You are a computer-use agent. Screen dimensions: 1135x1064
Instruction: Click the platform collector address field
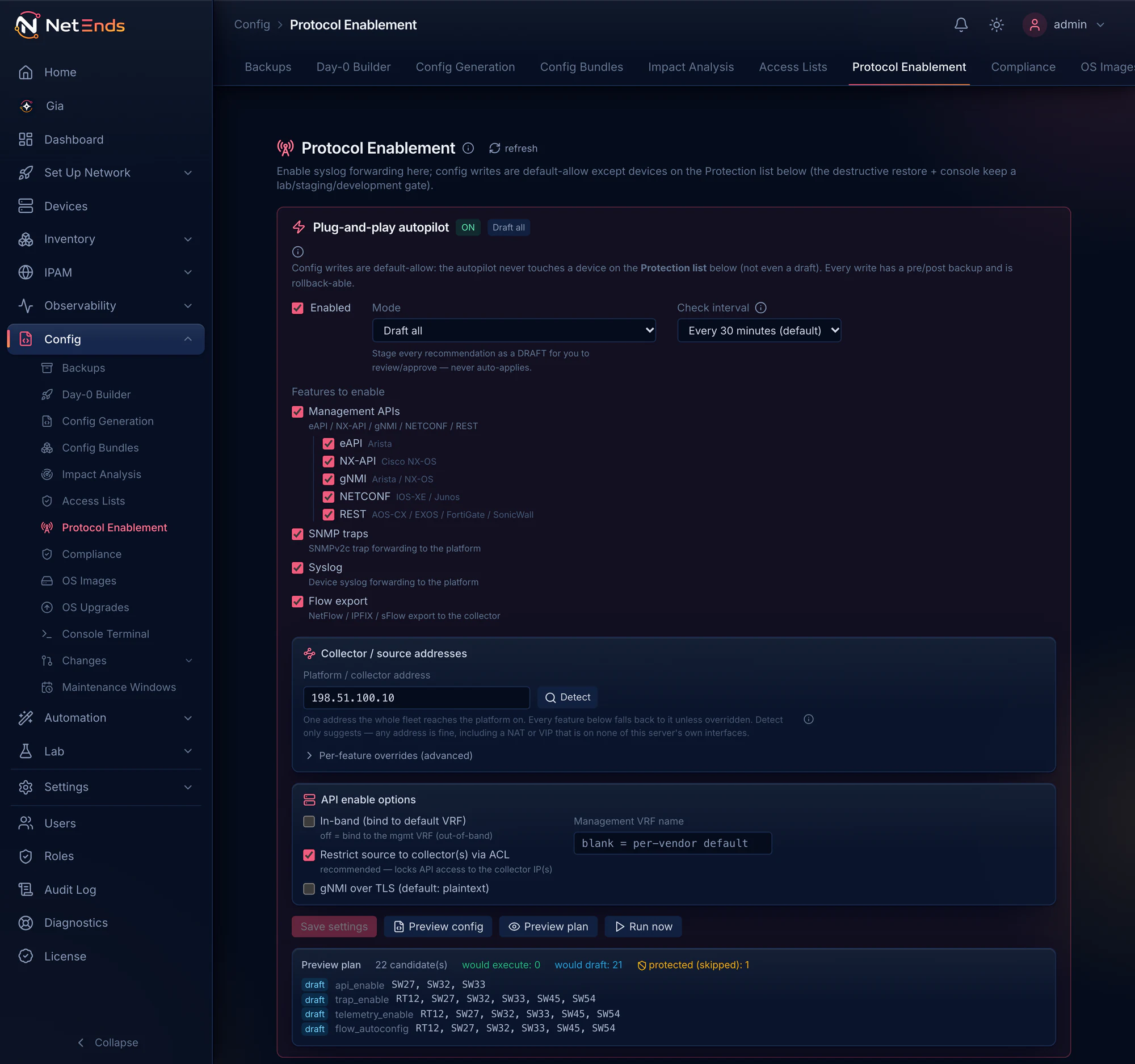click(416, 697)
